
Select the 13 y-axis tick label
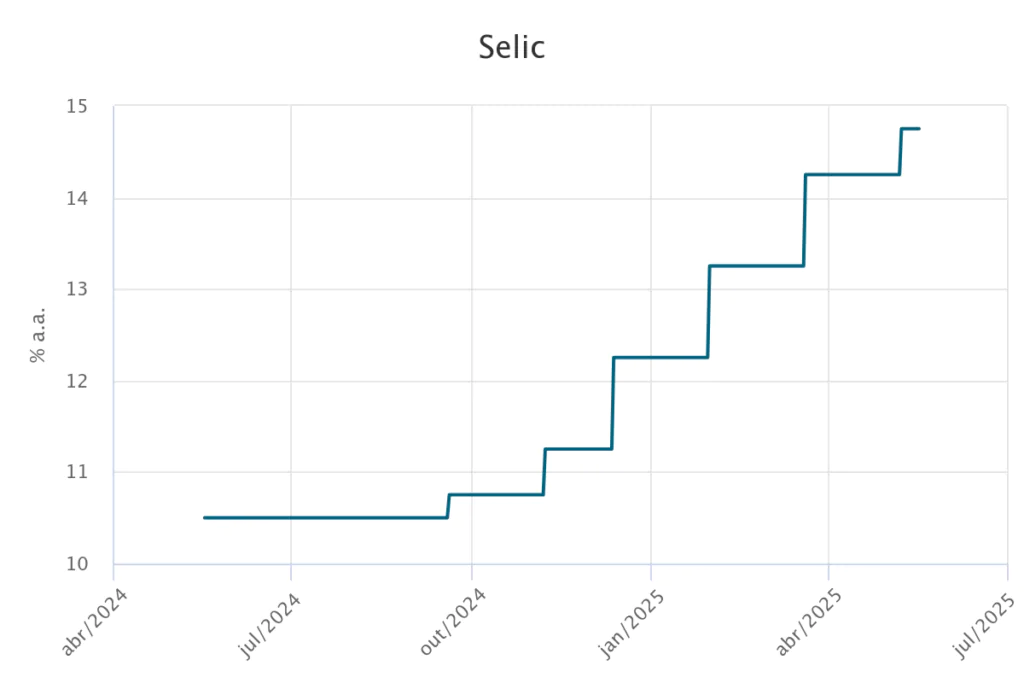point(78,290)
